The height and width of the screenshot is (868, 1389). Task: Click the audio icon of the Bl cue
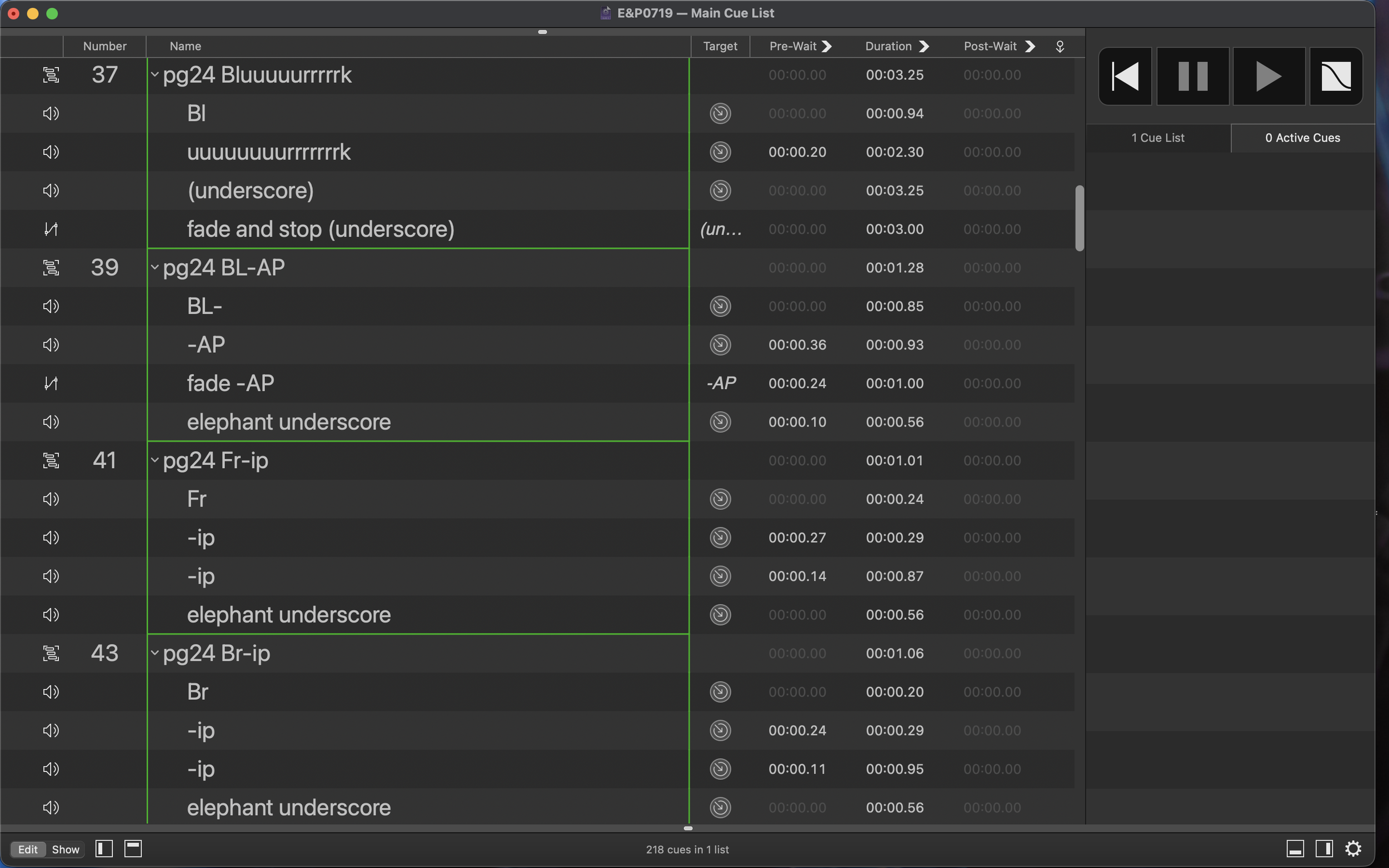coord(51,113)
